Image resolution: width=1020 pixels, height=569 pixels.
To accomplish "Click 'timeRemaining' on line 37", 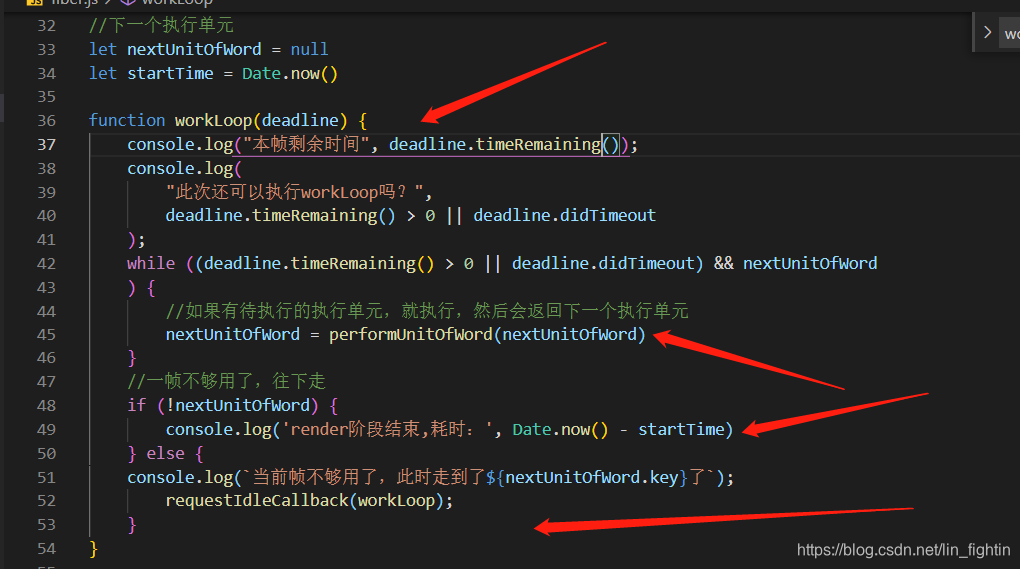I will [x=538, y=144].
